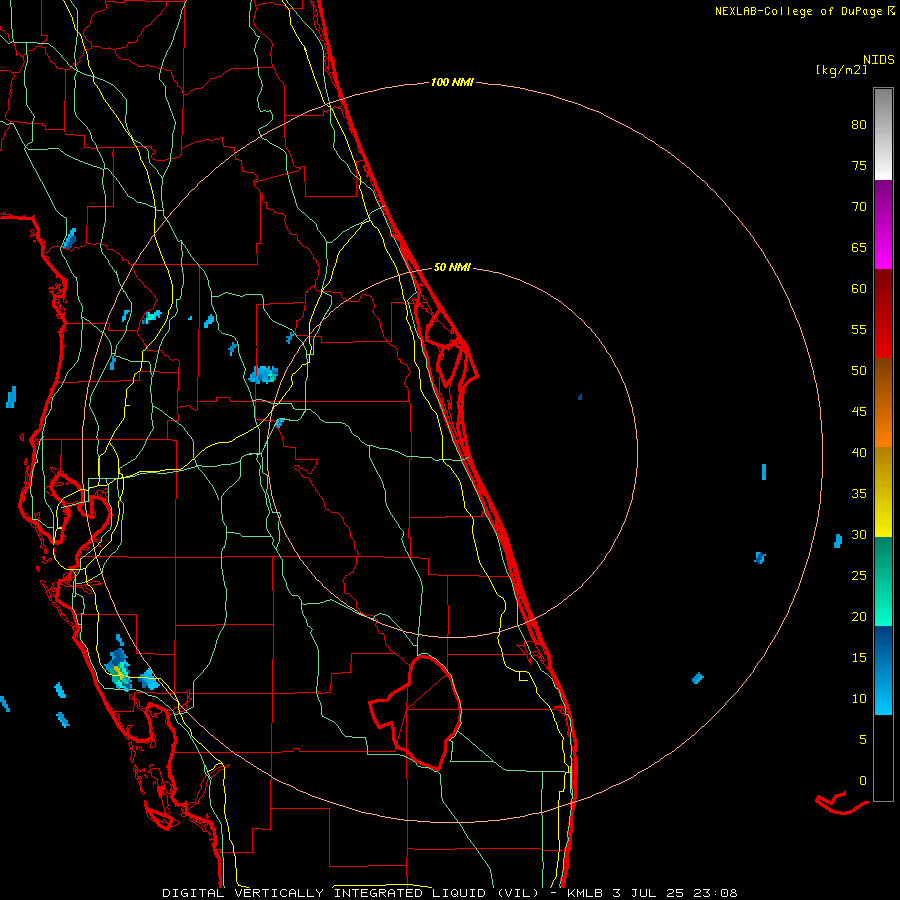Click the 100 NMI range ring label
Image resolution: width=900 pixels, height=900 pixels.
pos(452,83)
